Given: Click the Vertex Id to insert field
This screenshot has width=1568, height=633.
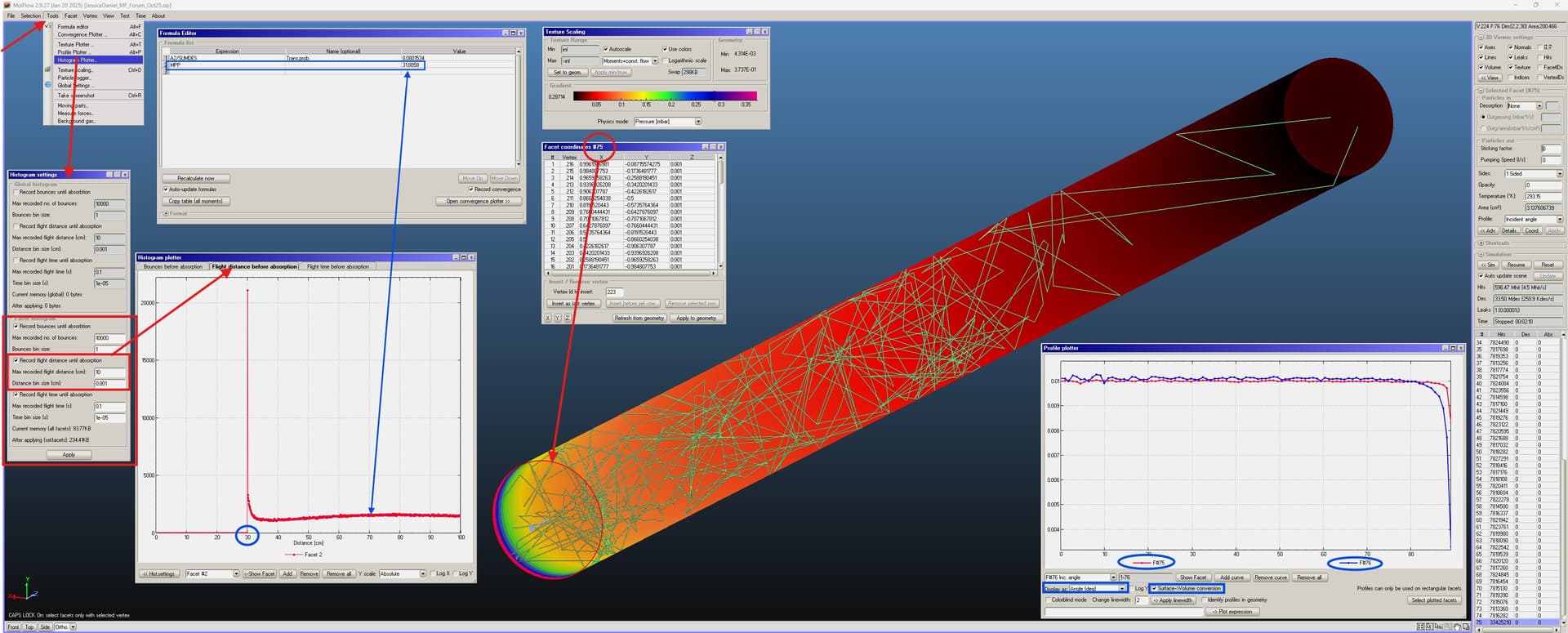Looking at the screenshot, I should pyautogui.click(x=614, y=292).
